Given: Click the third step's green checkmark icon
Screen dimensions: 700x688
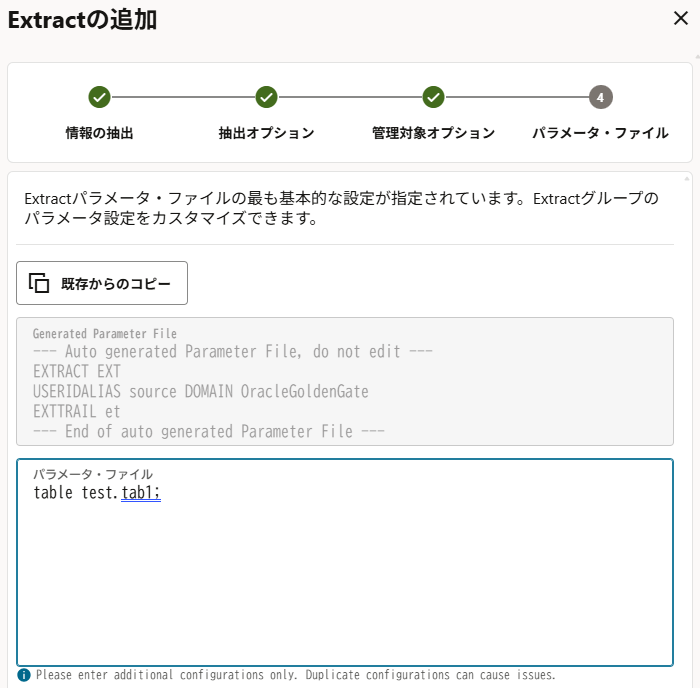Looking at the screenshot, I should coord(433,97).
